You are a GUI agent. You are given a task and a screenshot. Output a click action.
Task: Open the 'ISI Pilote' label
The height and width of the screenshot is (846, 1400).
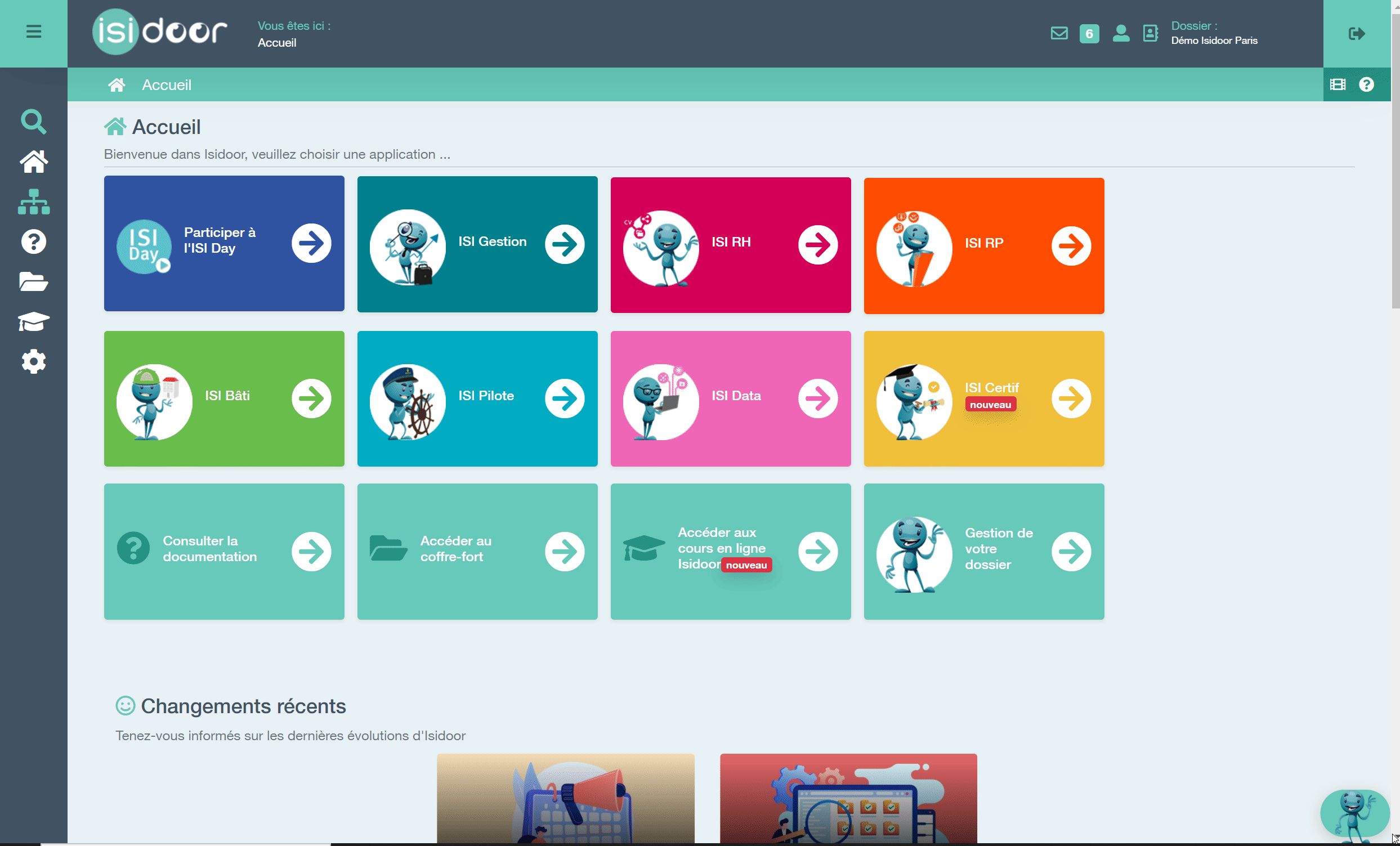486,396
